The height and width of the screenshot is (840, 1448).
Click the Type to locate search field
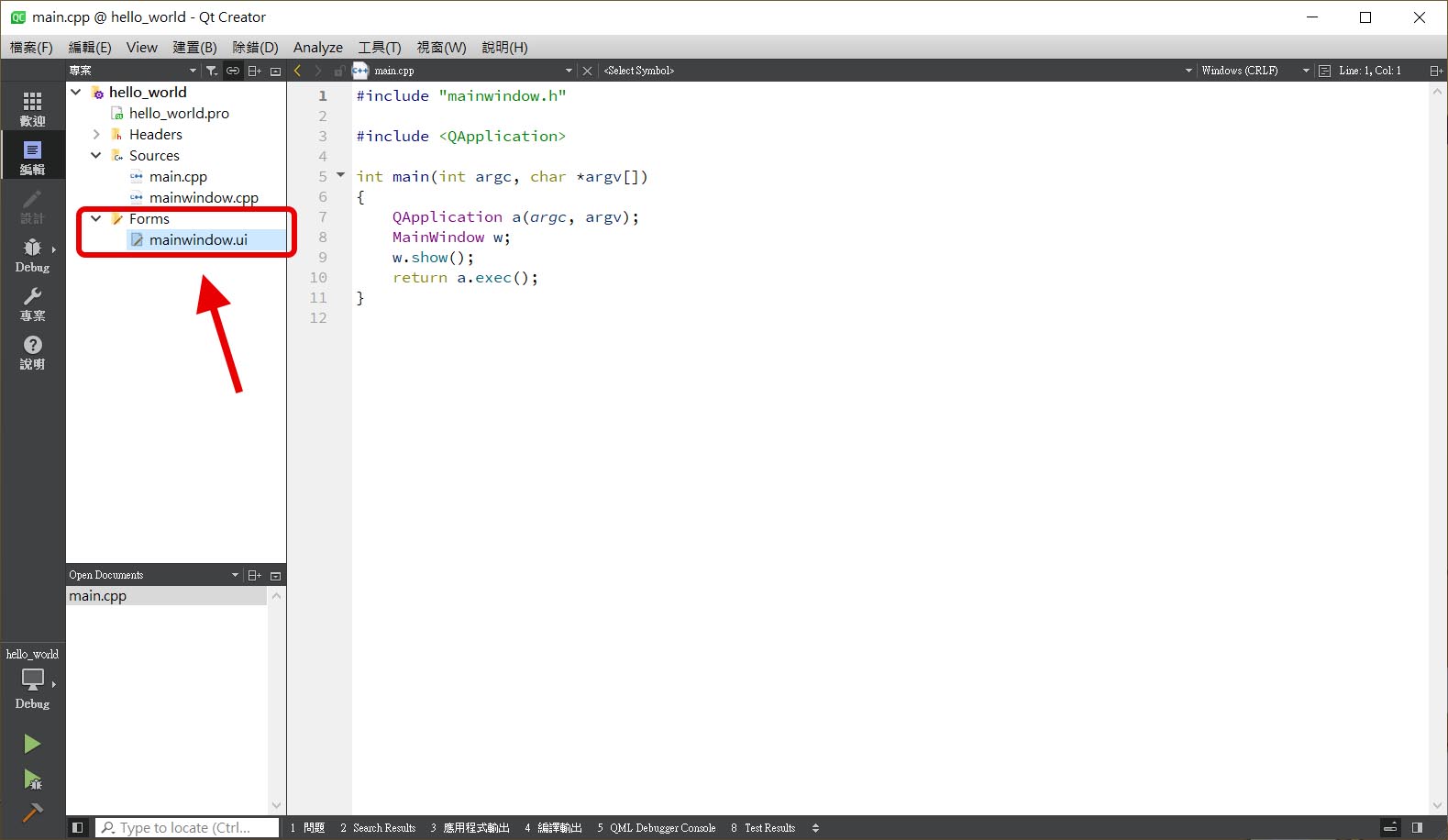pos(187,827)
